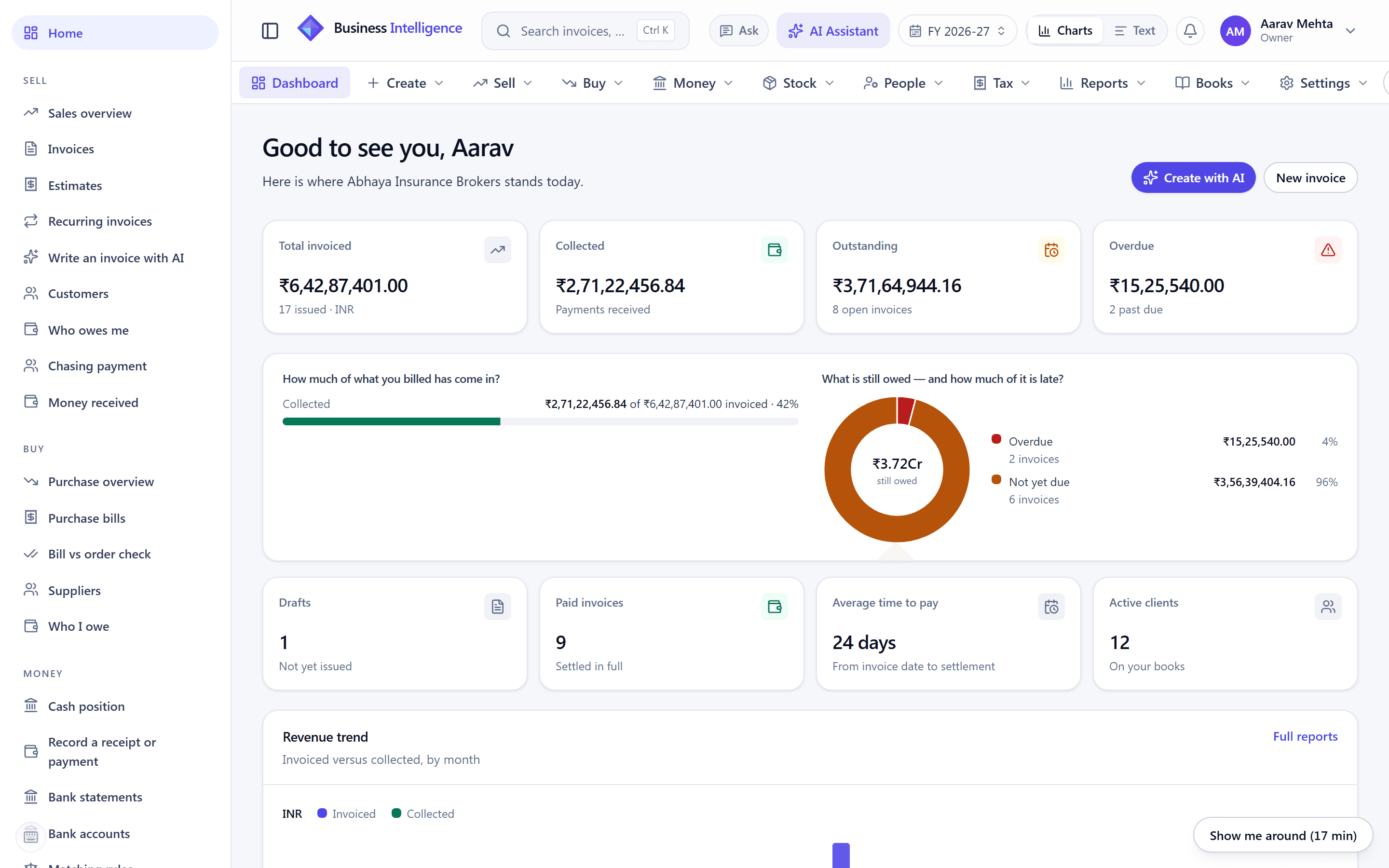This screenshot has width=1389, height=868.
Task: Toggle the Invoiced legend series
Action: tap(346, 814)
